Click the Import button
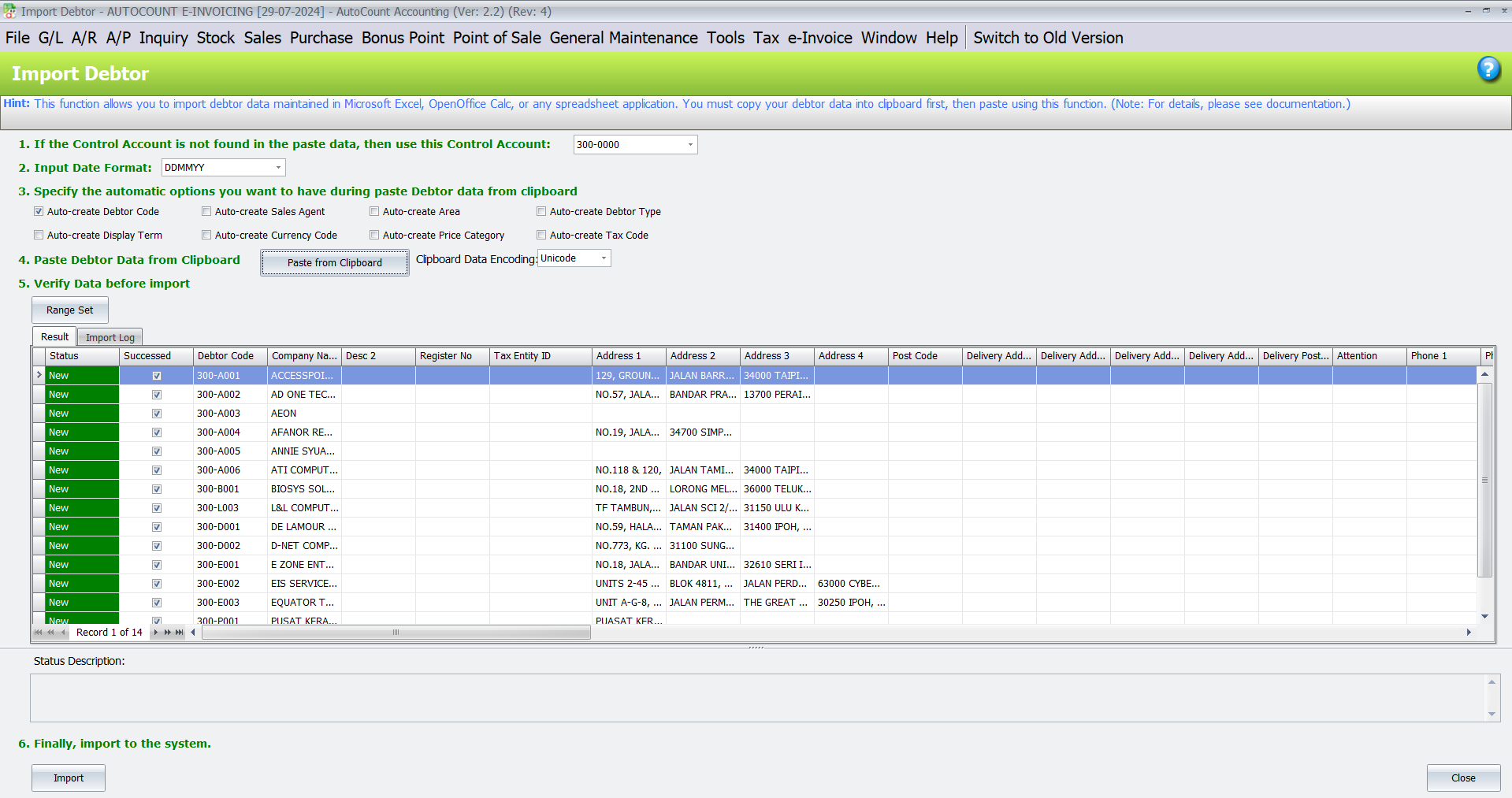This screenshot has width=1512, height=798. click(x=68, y=778)
